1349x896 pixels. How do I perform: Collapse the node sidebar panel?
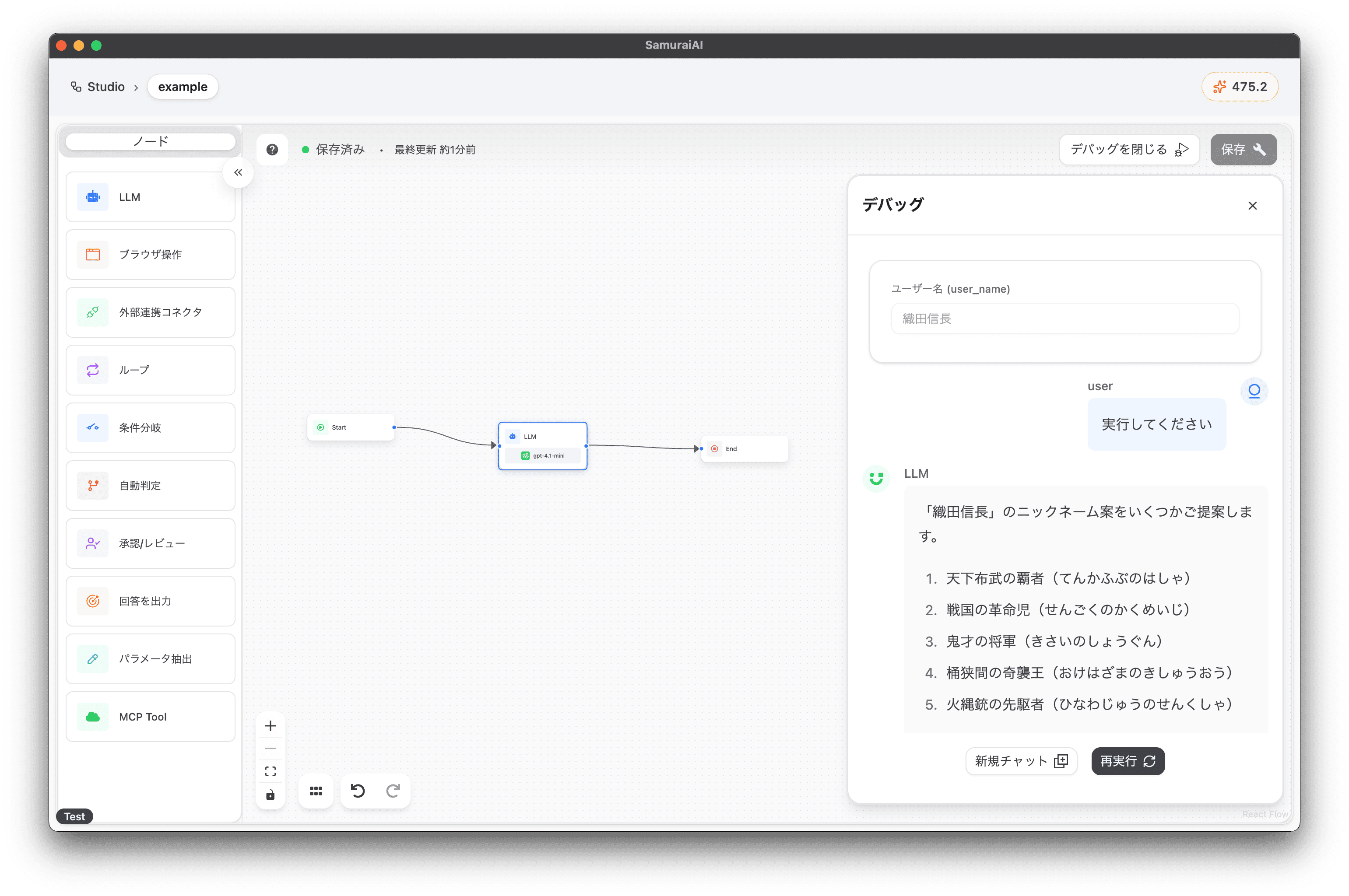[238, 172]
